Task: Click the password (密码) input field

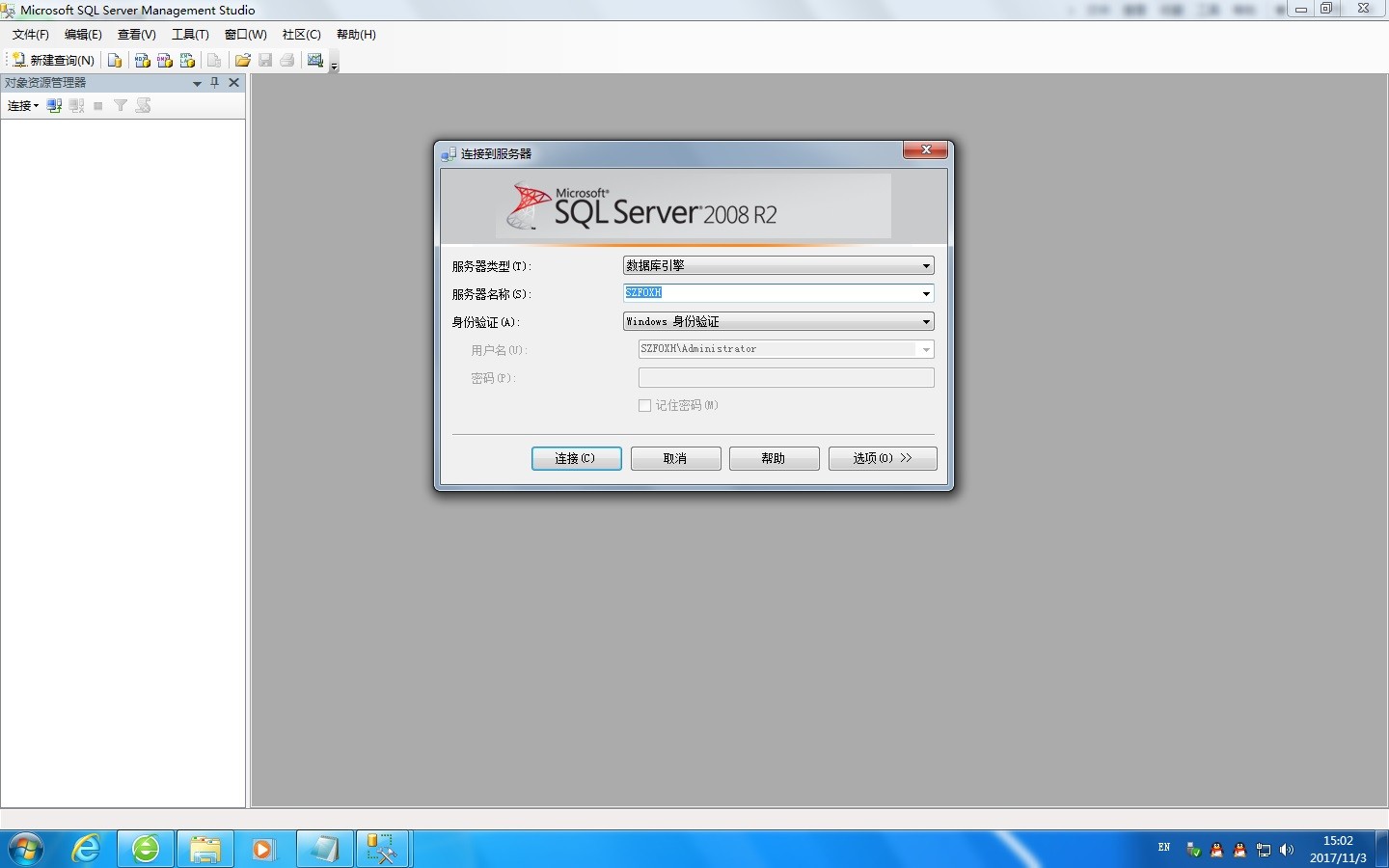Action: 786,377
